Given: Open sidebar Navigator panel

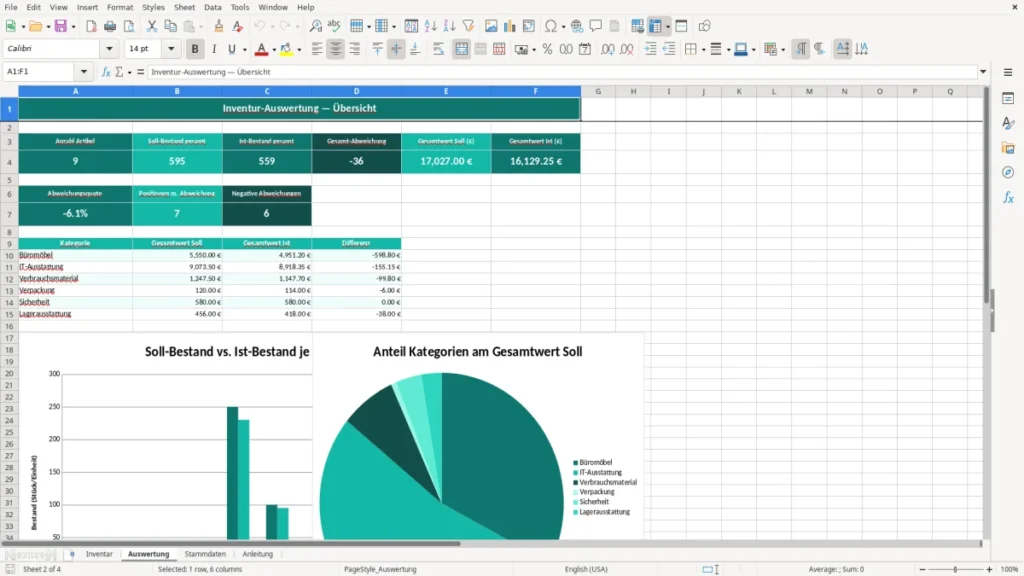Looking at the screenshot, I should pyautogui.click(x=1008, y=172).
